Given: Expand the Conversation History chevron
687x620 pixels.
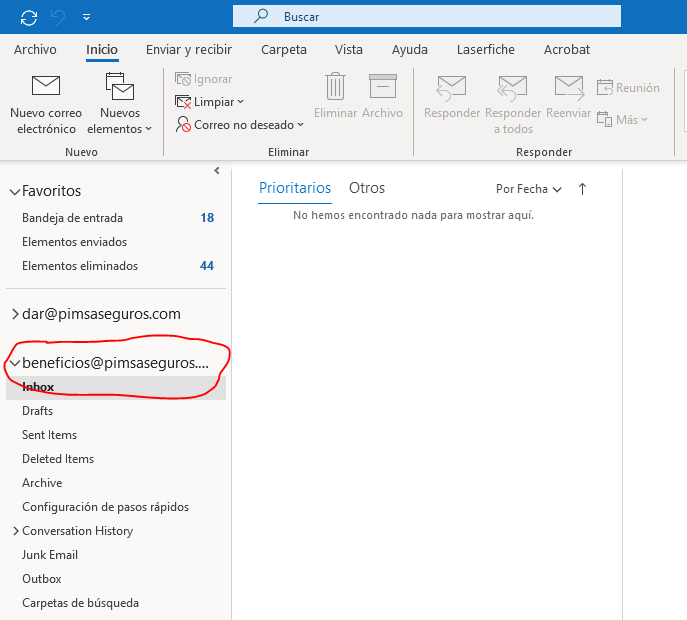Looking at the screenshot, I should pos(16,531).
